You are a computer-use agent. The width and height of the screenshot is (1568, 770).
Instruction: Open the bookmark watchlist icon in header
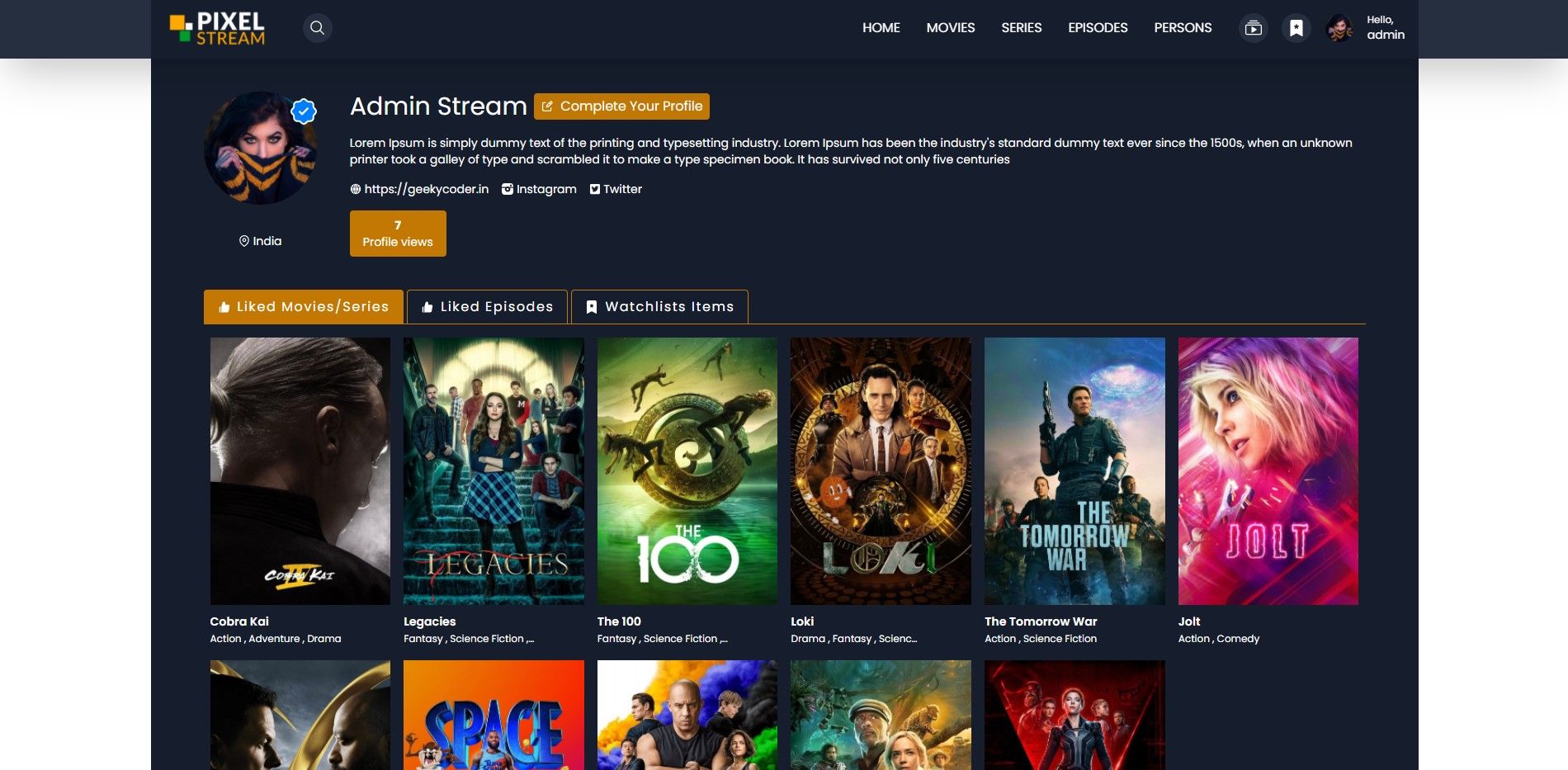[x=1296, y=28]
